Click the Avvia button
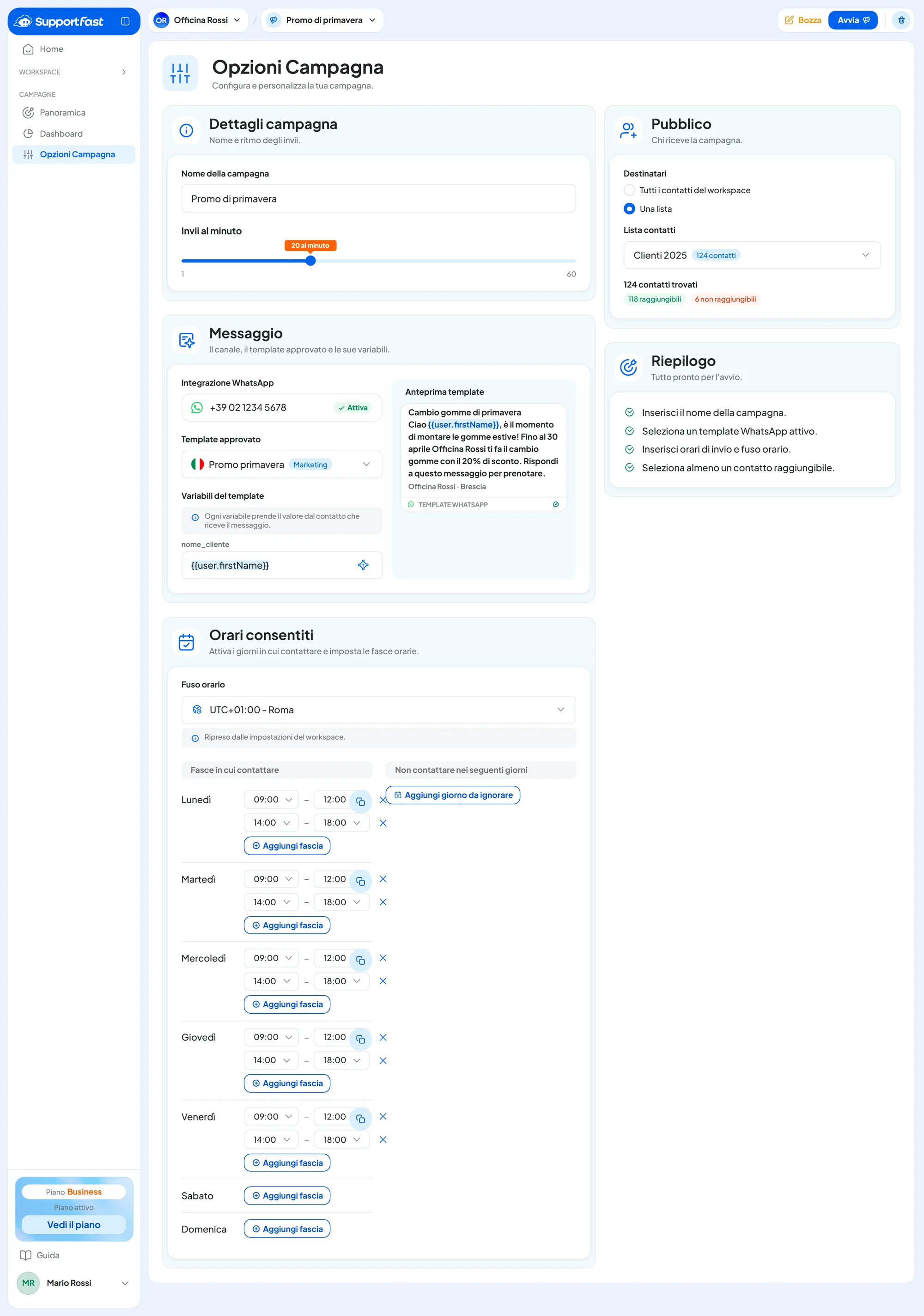The image size is (924, 1316). pyautogui.click(x=852, y=20)
